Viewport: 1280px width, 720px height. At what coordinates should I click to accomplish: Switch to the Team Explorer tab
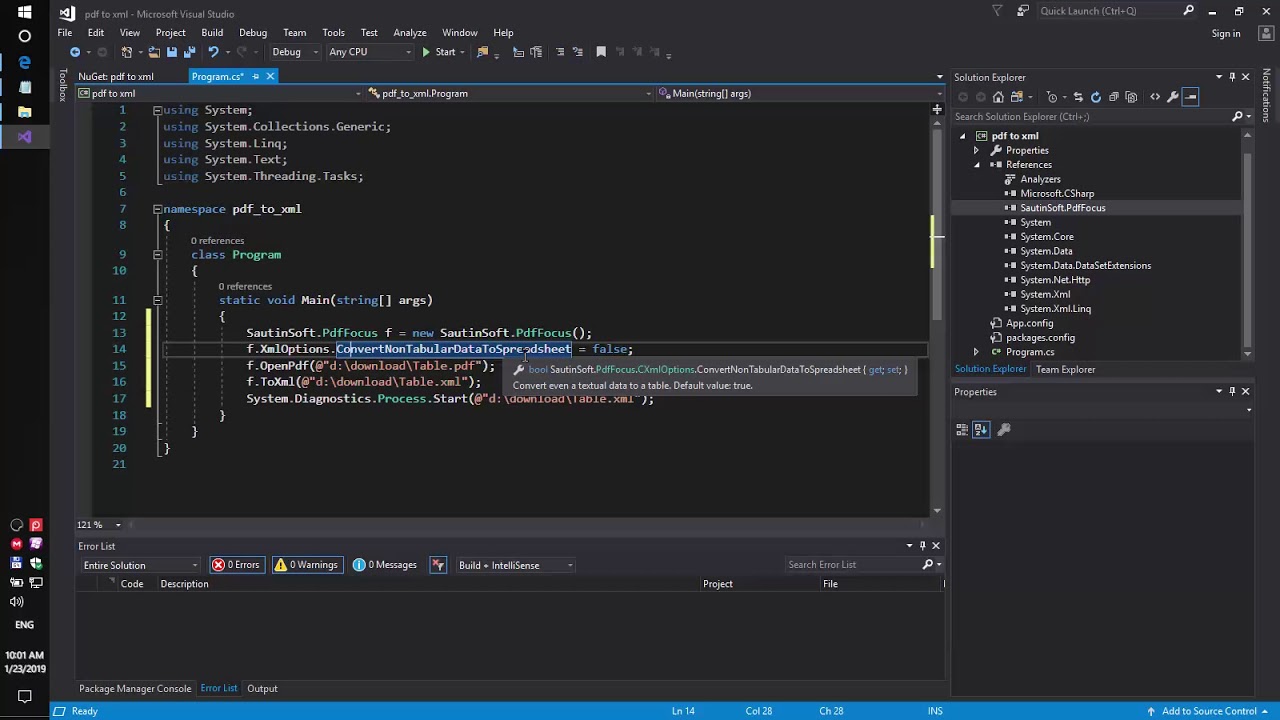(1066, 370)
